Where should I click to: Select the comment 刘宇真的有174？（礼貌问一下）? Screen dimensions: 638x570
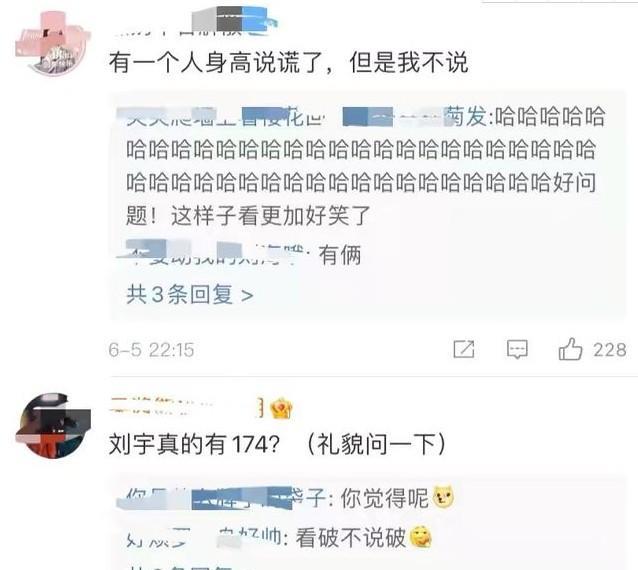(277, 443)
